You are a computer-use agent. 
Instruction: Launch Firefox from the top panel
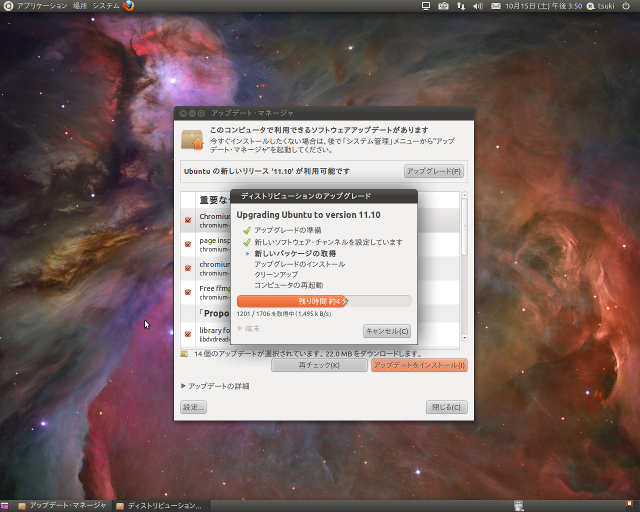tap(129, 6)
